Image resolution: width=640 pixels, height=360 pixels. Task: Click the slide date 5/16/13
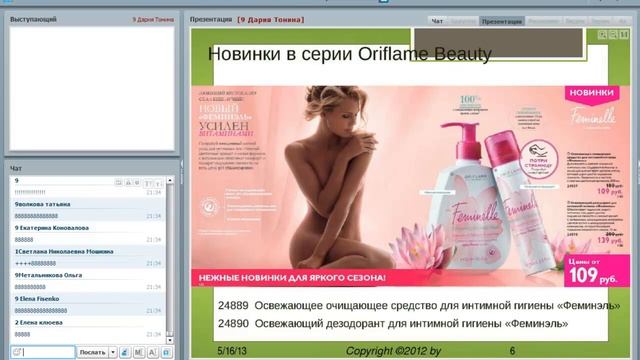click(232, 351)
